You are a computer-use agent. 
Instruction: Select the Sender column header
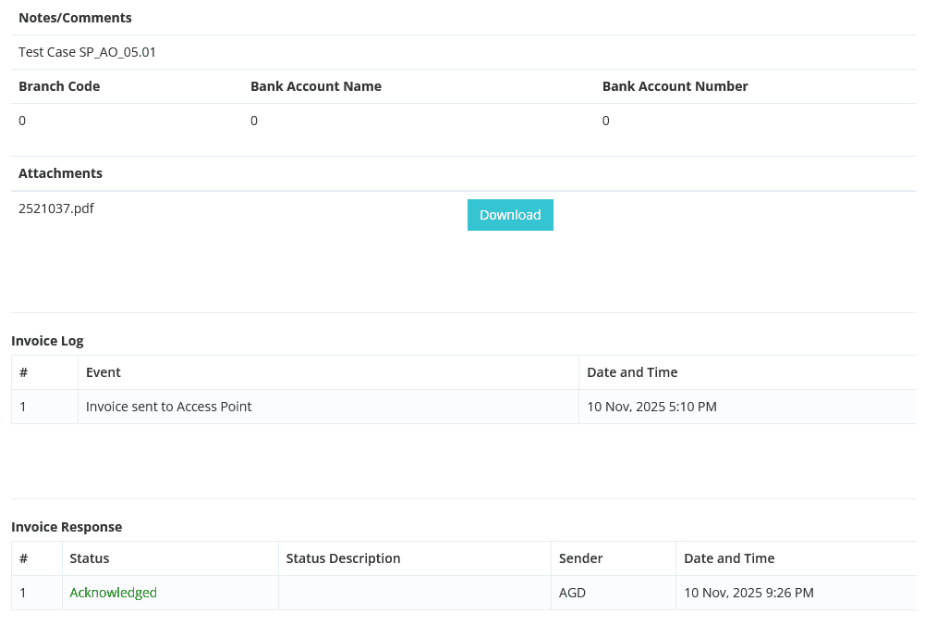coord(581,558)
